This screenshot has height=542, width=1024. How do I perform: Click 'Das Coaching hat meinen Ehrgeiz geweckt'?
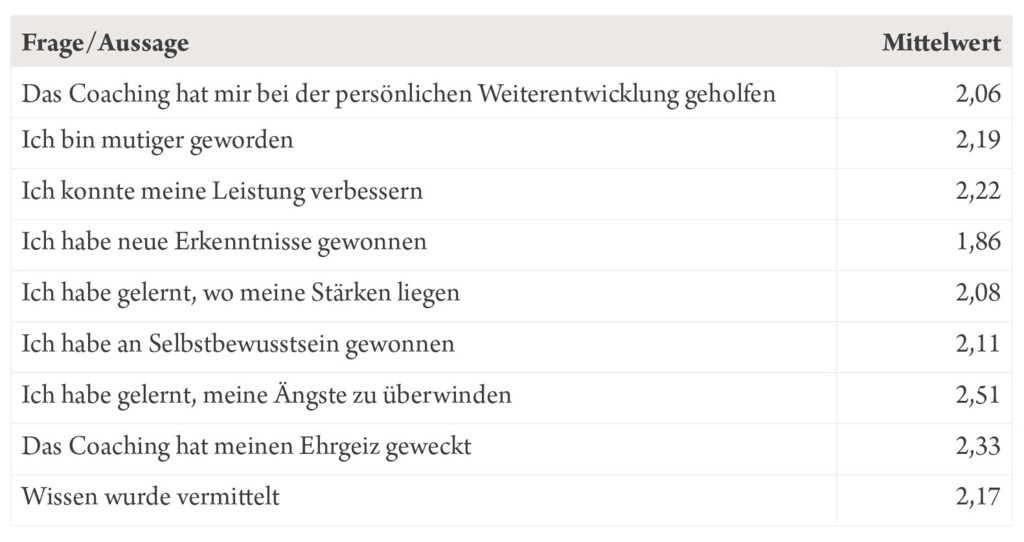click(246, 446)
